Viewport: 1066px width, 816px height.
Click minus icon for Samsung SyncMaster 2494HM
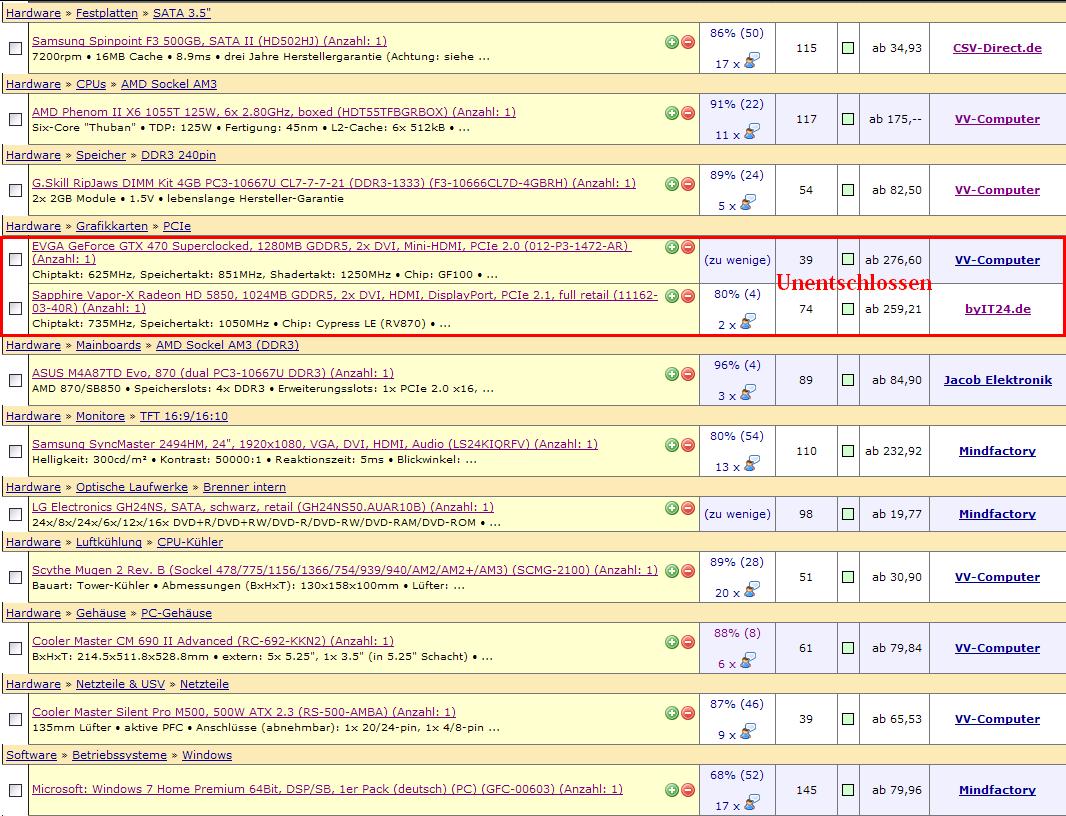click(x=687, y=445)
